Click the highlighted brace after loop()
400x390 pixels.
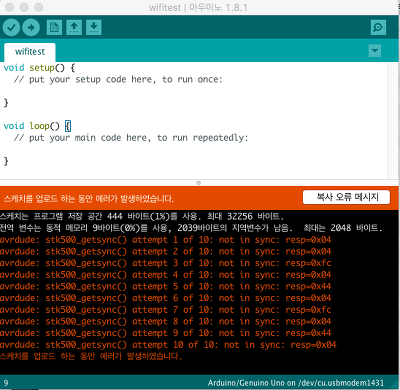(68, 126)
